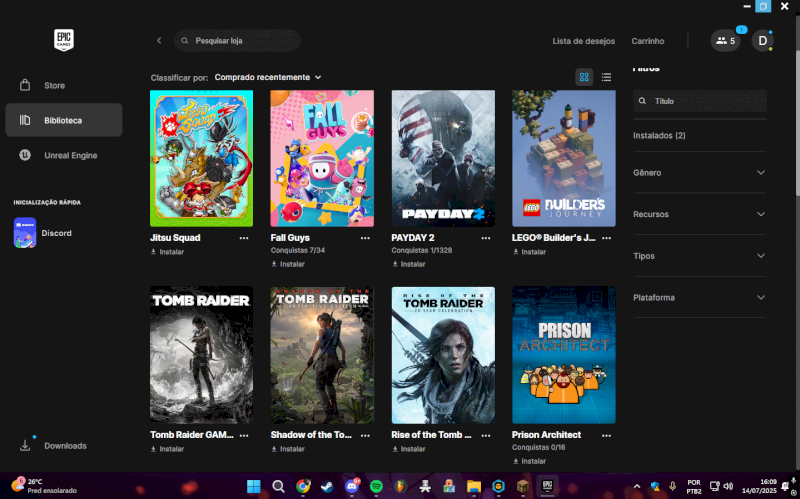
Task: Open Lista de desejos link
Action: [583, 41]
